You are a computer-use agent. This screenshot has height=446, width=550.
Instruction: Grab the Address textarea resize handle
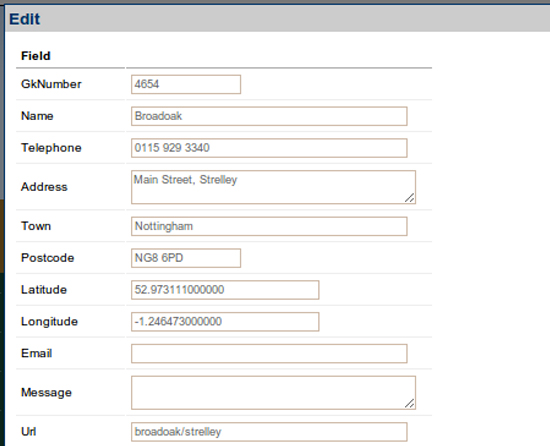[x=410, y=198]
